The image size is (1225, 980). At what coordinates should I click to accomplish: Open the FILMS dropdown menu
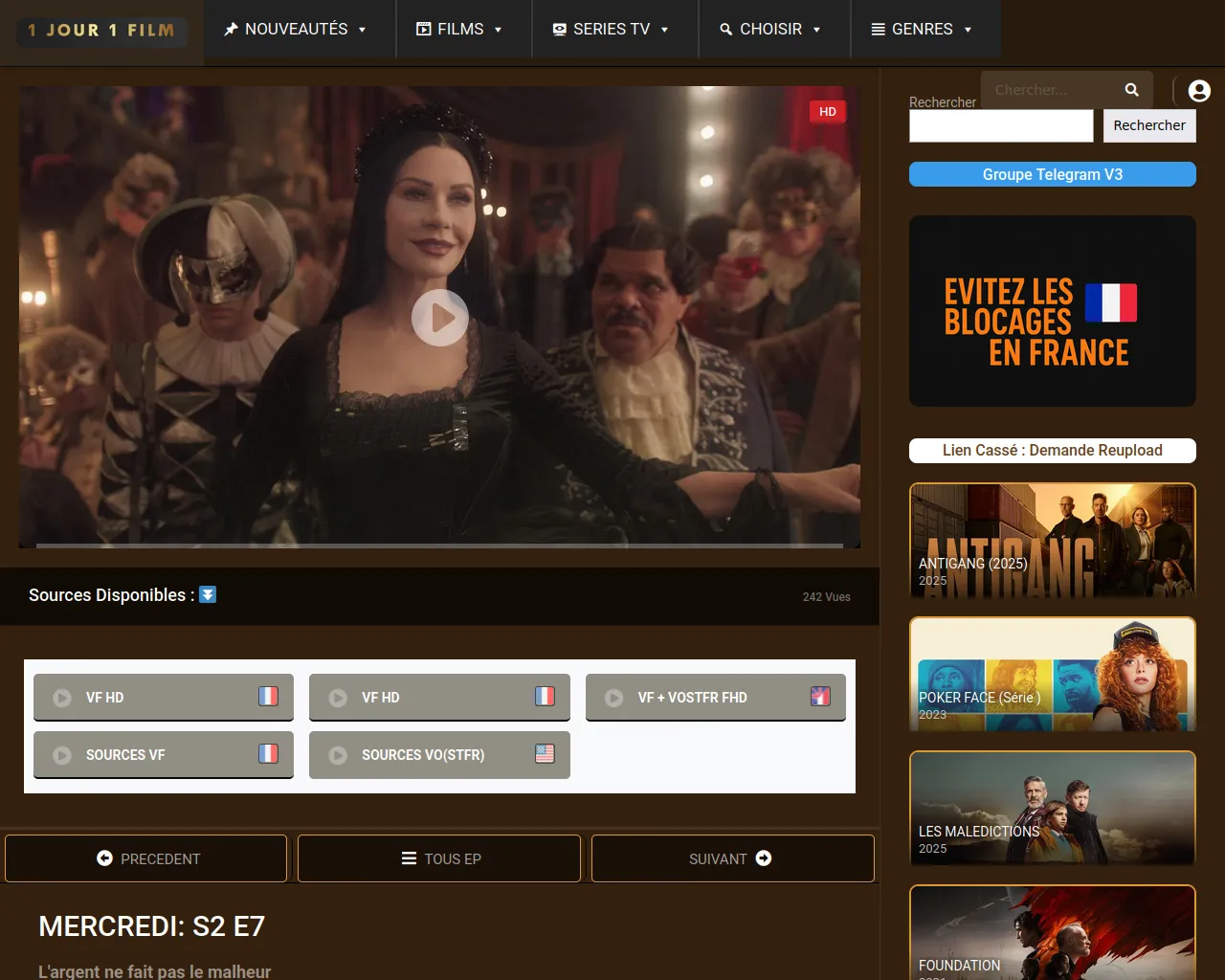click(459, 30)
